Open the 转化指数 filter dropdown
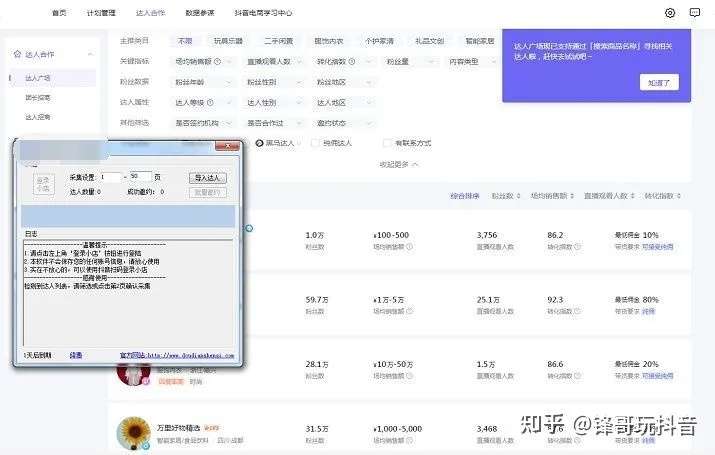Viewport: 715px width, 455px height. [344, 61]
